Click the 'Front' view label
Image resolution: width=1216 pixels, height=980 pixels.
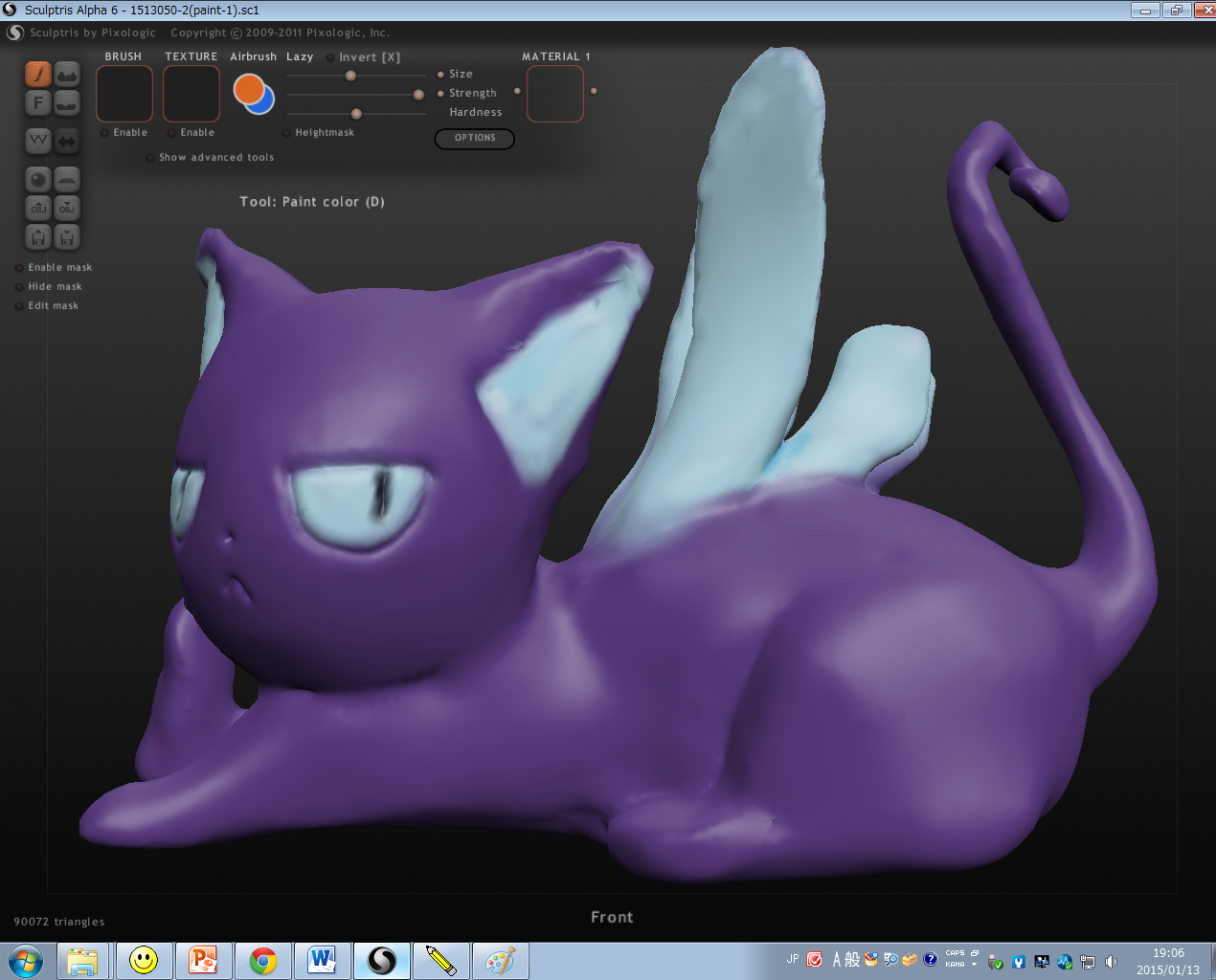coord(612,917)
